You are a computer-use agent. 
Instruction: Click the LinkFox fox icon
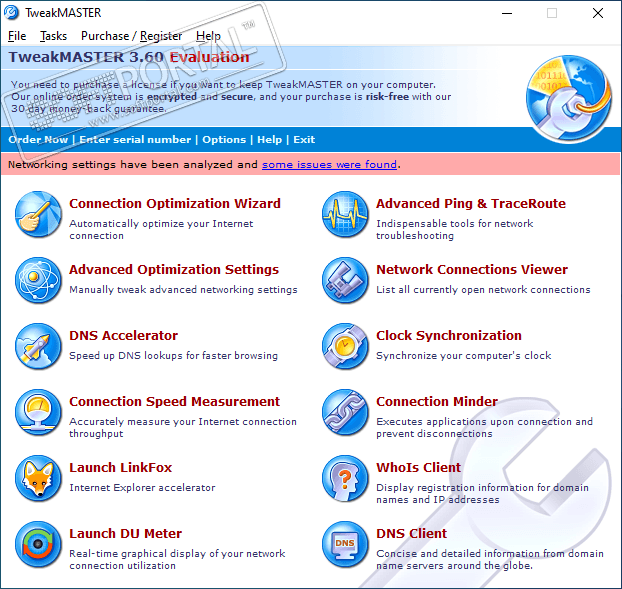(x=38, y=478)
